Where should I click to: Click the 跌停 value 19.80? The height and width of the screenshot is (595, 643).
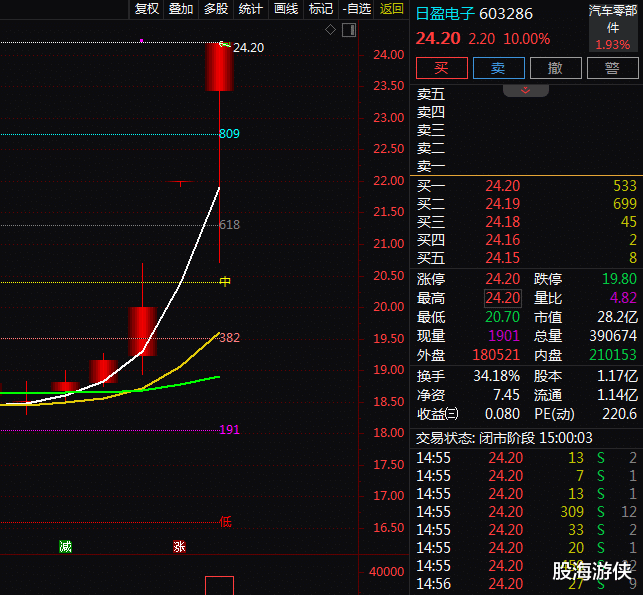pyautogui.click(x=619, y=279)
